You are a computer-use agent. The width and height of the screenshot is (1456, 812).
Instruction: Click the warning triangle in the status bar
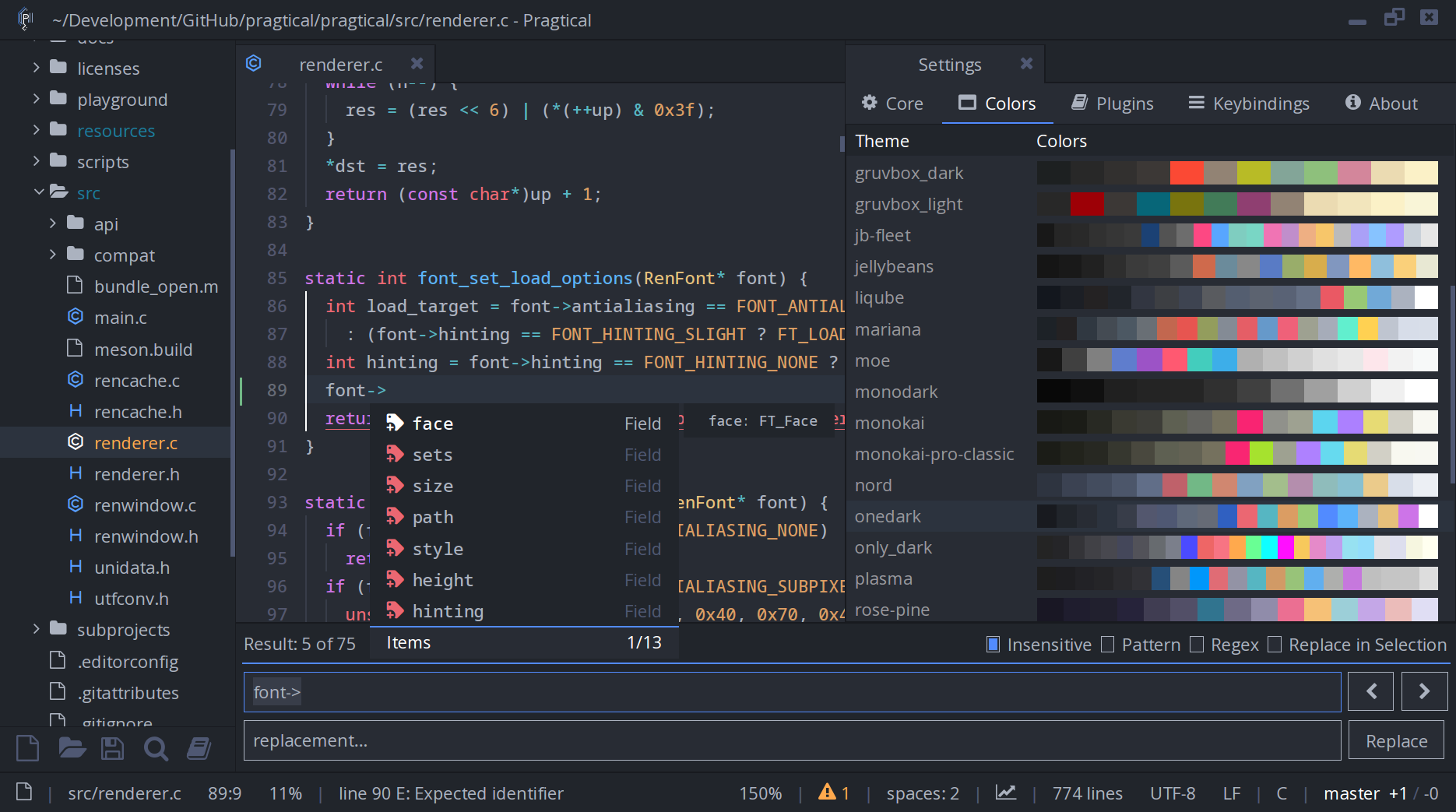click(x=827, y=793)
